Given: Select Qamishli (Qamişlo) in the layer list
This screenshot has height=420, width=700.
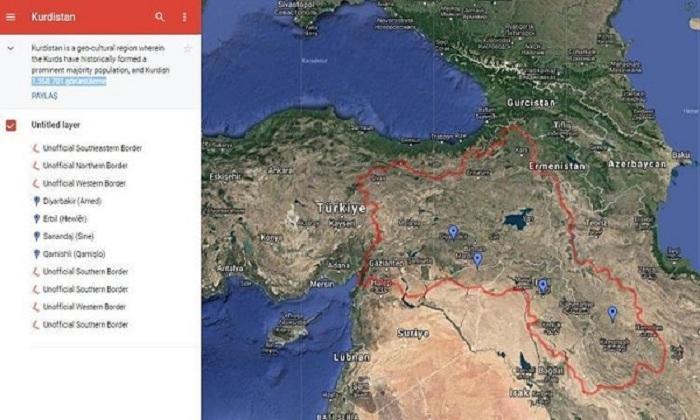Looking at the screenshot, I should 76,254.
